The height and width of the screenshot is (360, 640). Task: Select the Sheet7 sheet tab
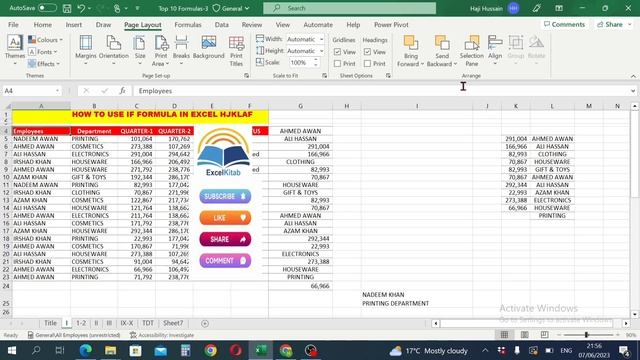(x=173, y=323)
